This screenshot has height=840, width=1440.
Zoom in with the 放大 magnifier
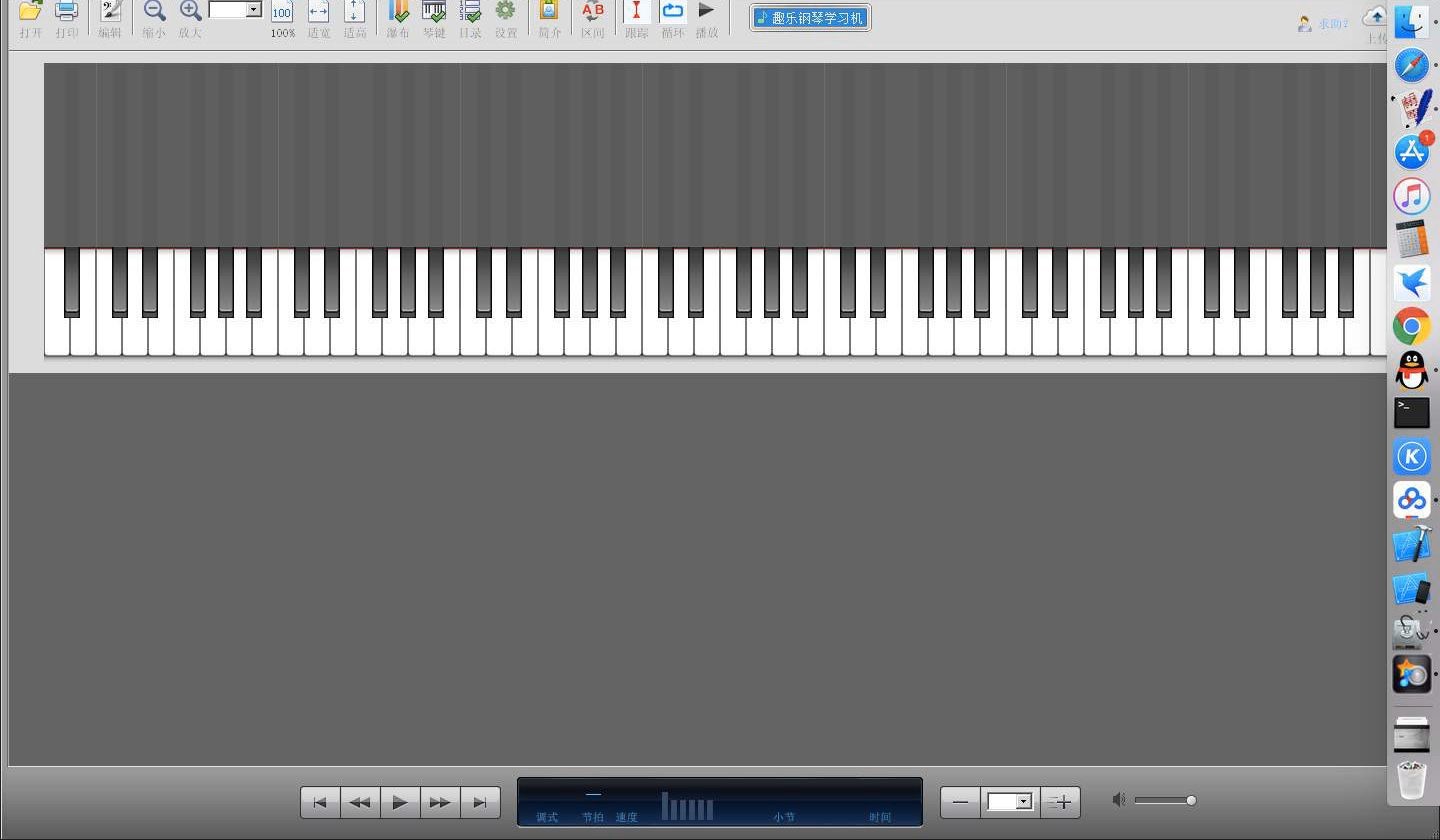point(190,18)
